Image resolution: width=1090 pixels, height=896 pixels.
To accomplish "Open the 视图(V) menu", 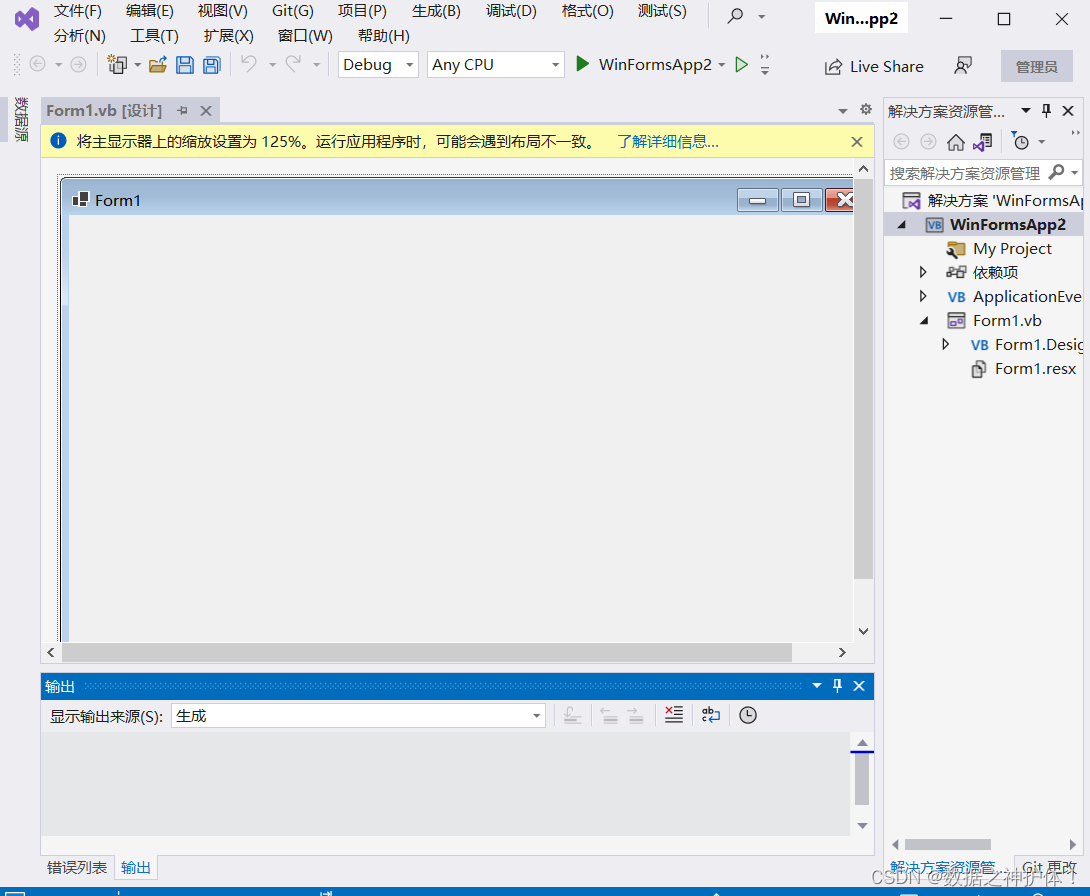I will pyautogui.click(x=222, y=11).
